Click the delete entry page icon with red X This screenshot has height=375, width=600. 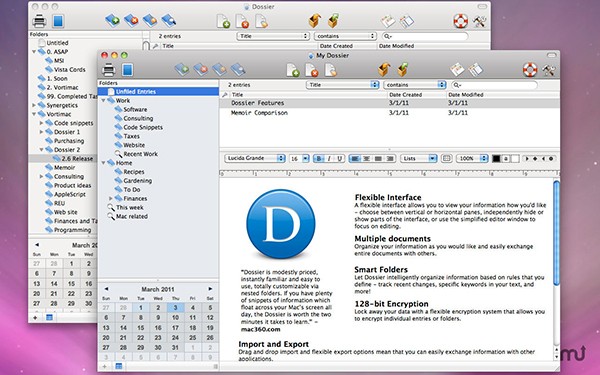(x=311, y=70)
